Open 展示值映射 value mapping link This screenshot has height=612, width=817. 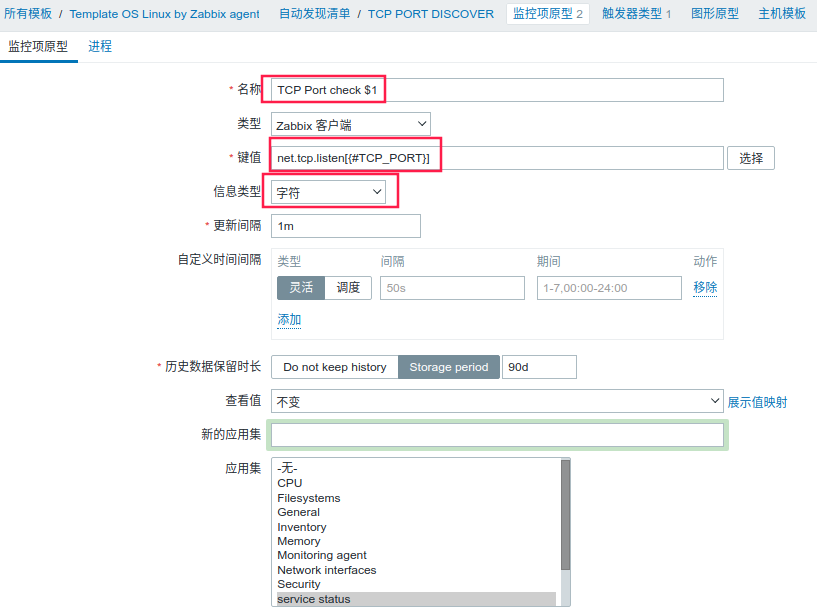click(x=759, y=401)
